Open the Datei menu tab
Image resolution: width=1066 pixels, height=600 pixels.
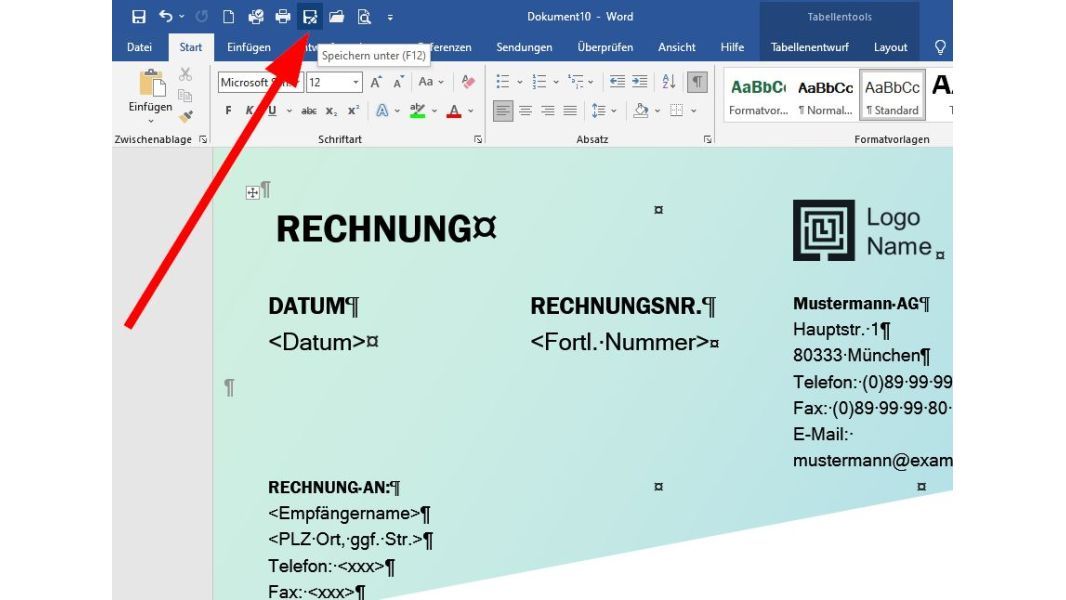[139, 47]
